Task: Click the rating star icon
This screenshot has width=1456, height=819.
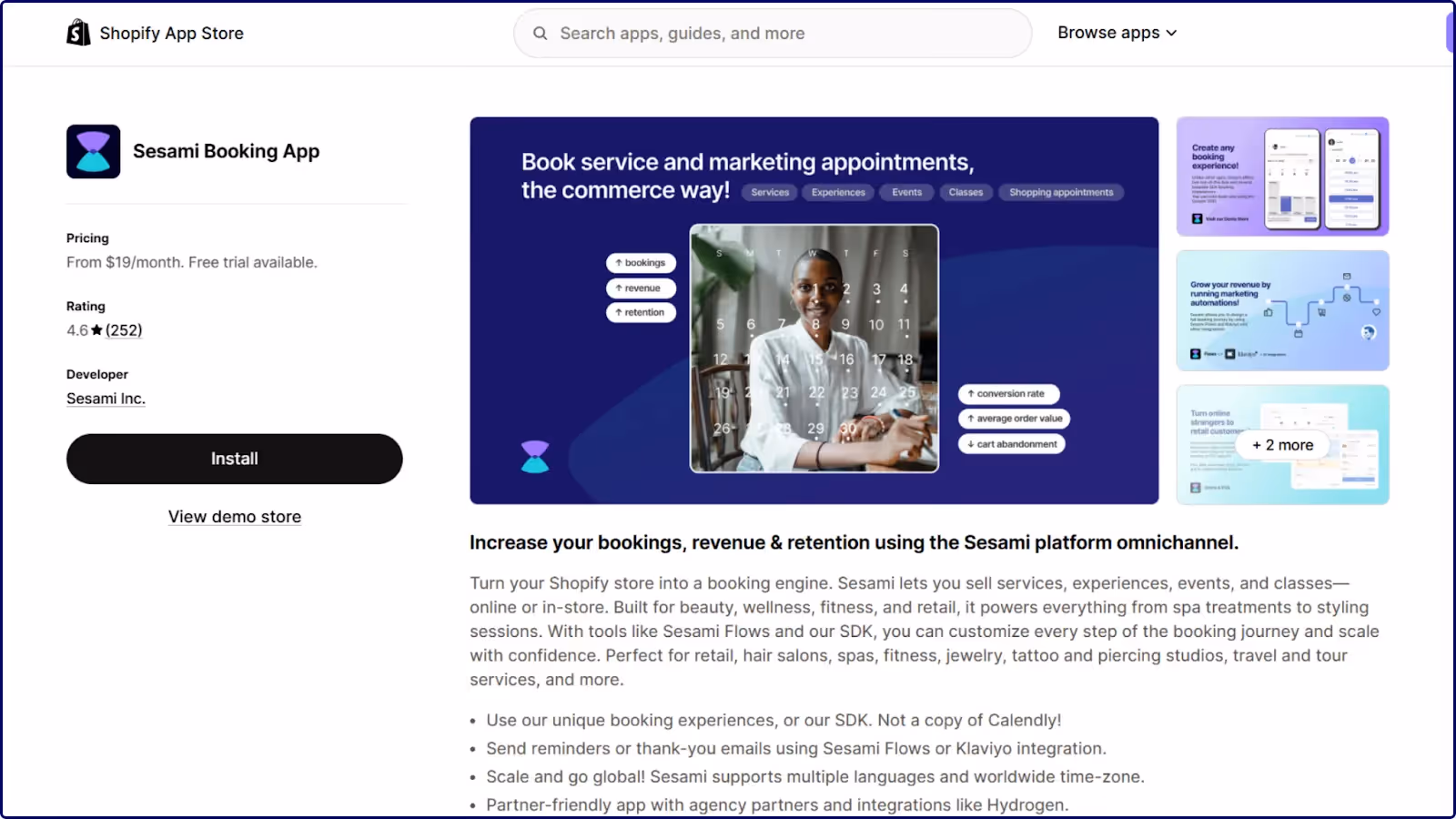Action: 96,330
